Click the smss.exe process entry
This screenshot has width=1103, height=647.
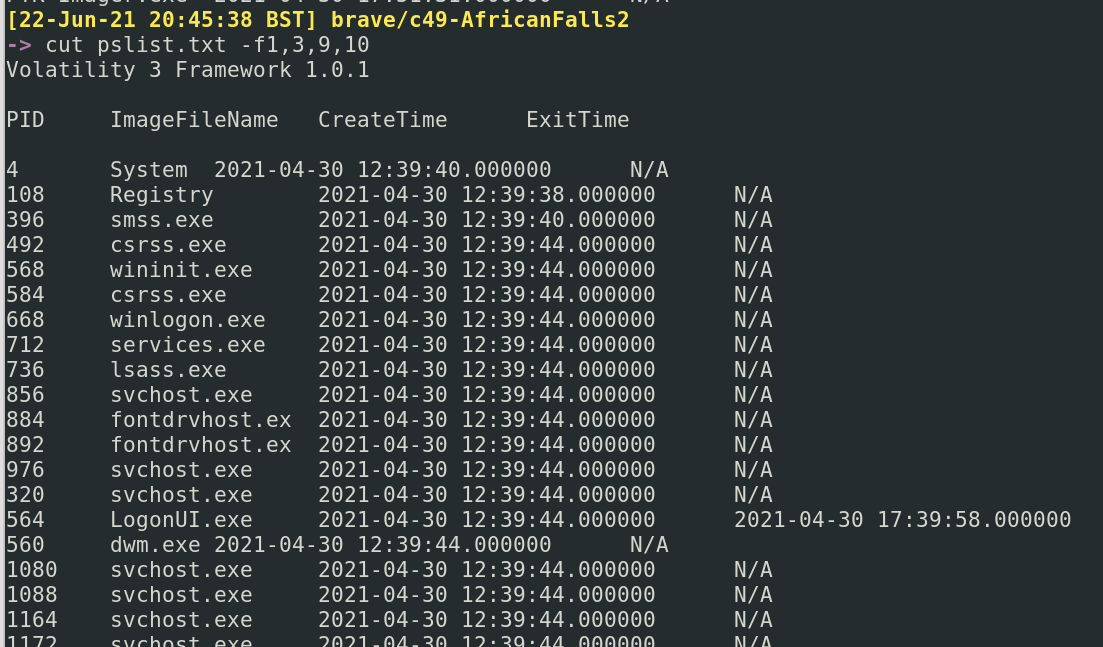(161, 220)
